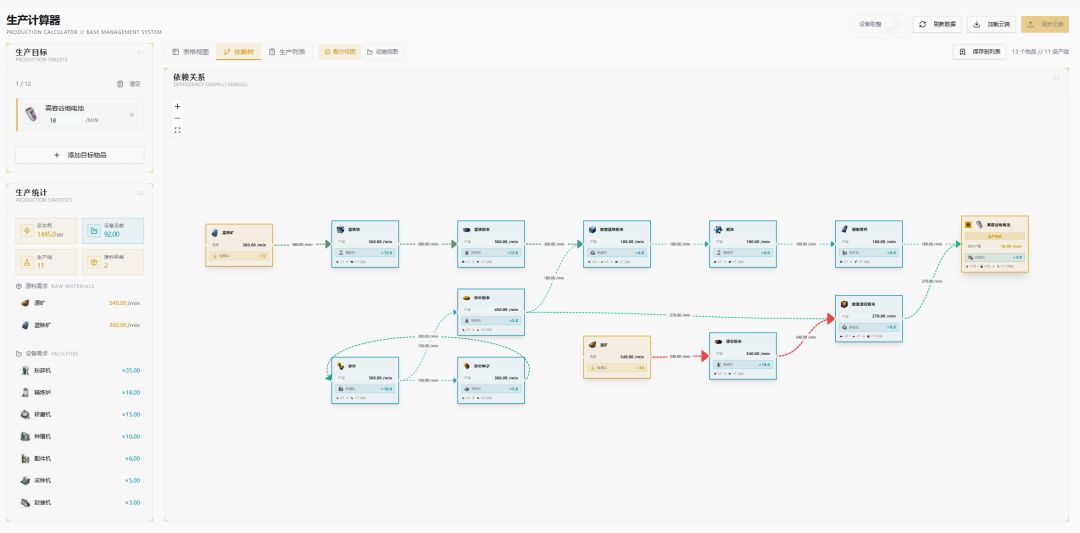Click the crusher icon with ×35.00
The width and height of the screenshot is (1080, 533).
(25, 370)
